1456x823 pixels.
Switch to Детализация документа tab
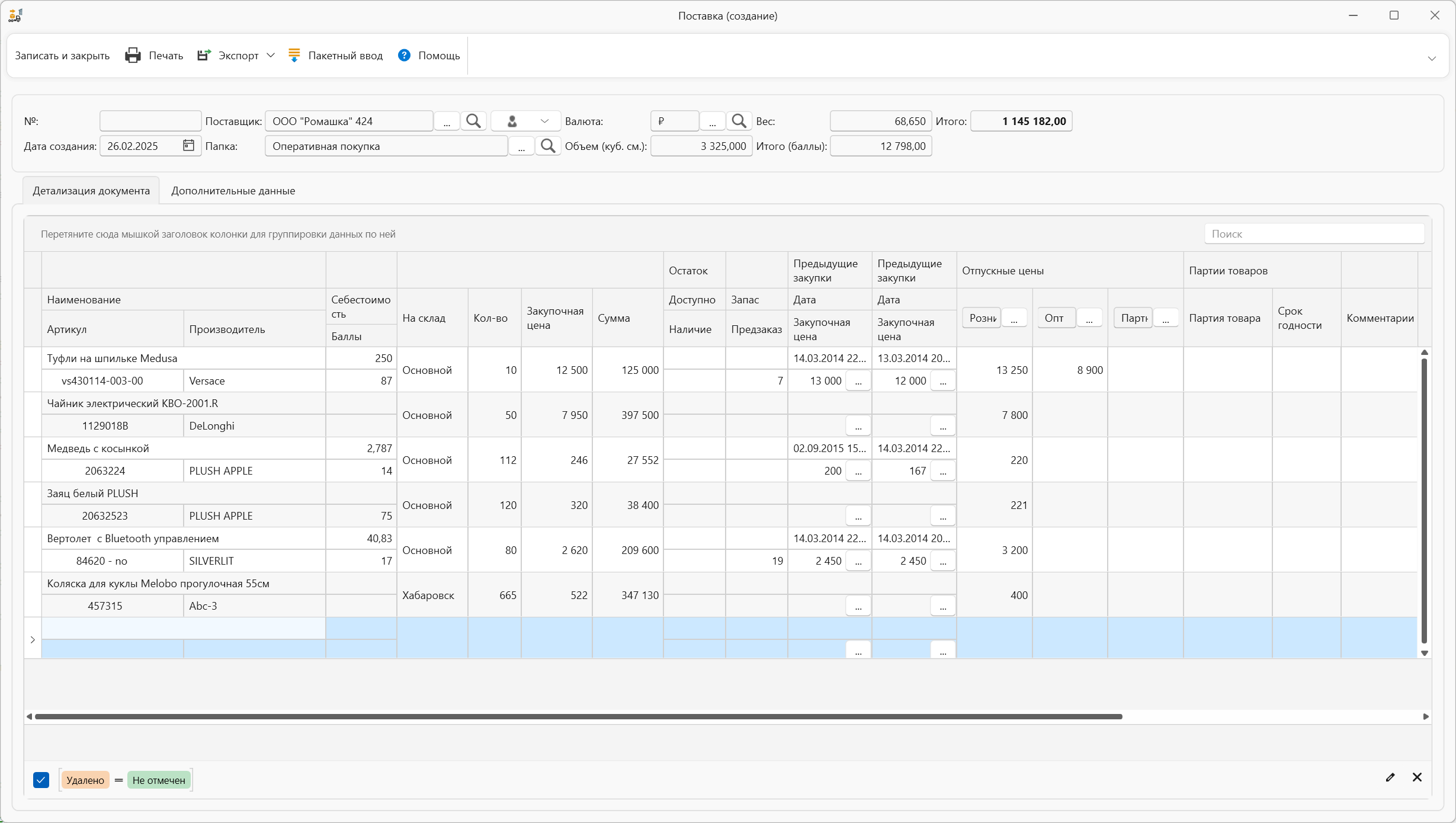click(91, 191)
